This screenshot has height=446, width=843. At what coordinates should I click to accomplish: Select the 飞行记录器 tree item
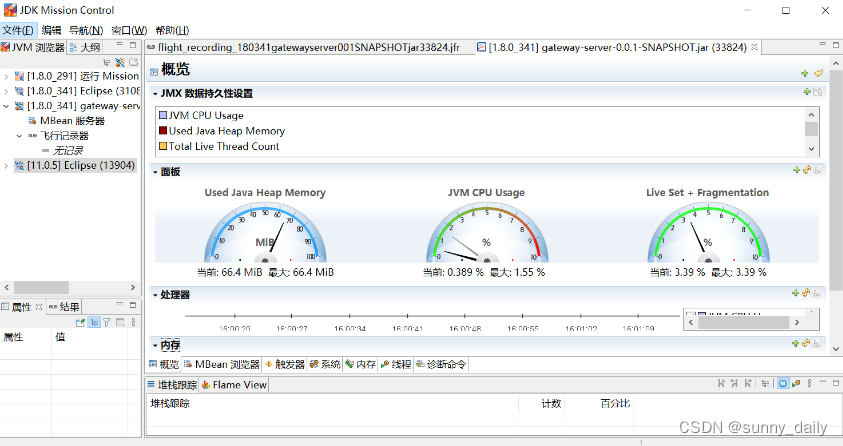(59, 136)
